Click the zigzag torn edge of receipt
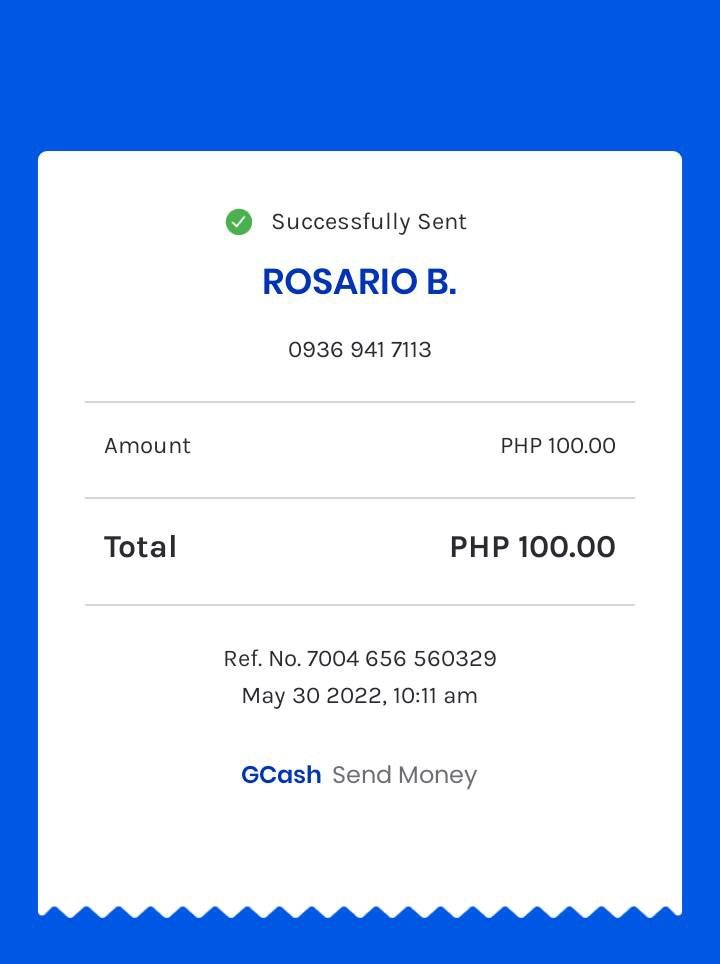Image resolution: width=720 pixels, height=964 pixels. coord(360,911)
